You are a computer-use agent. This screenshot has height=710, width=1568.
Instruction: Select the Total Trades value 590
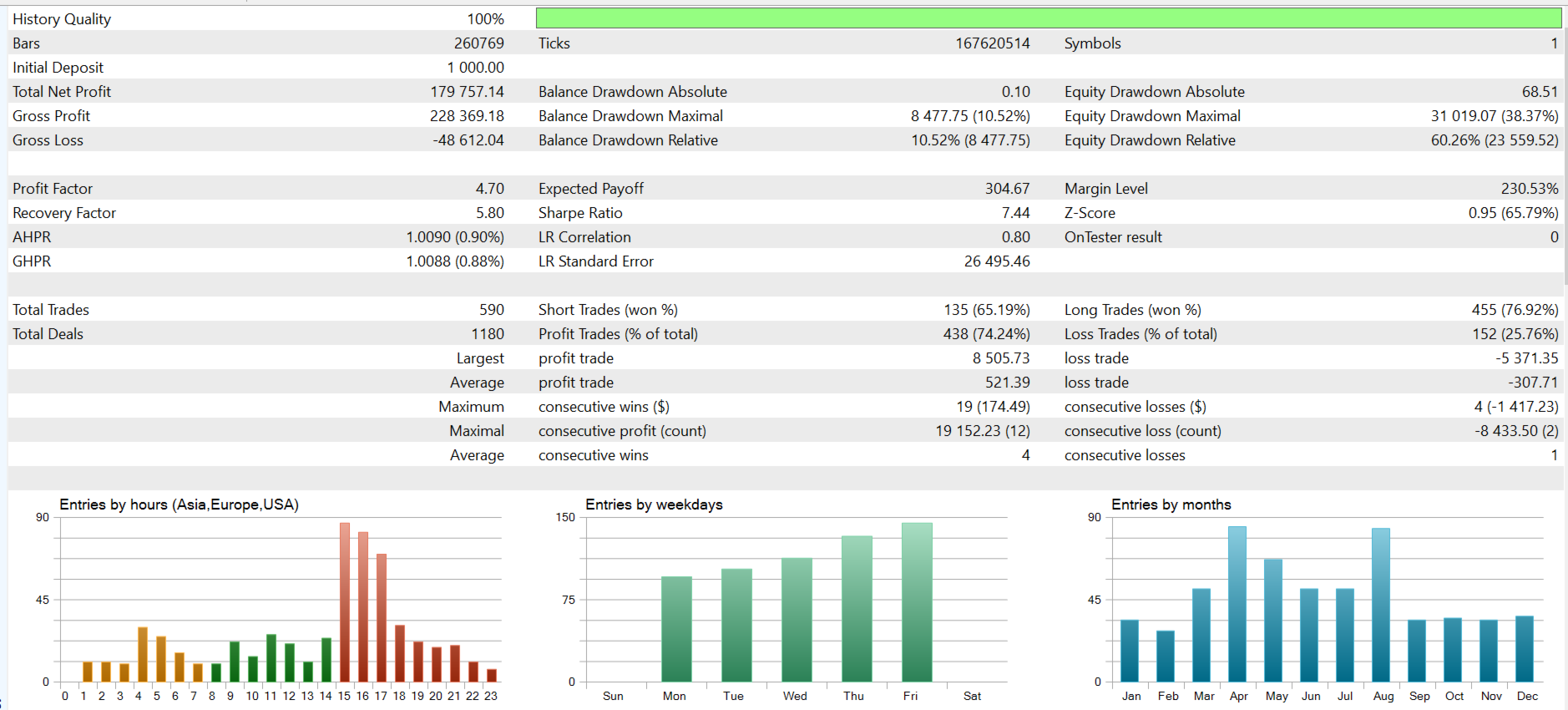click(x=492, y=310)
